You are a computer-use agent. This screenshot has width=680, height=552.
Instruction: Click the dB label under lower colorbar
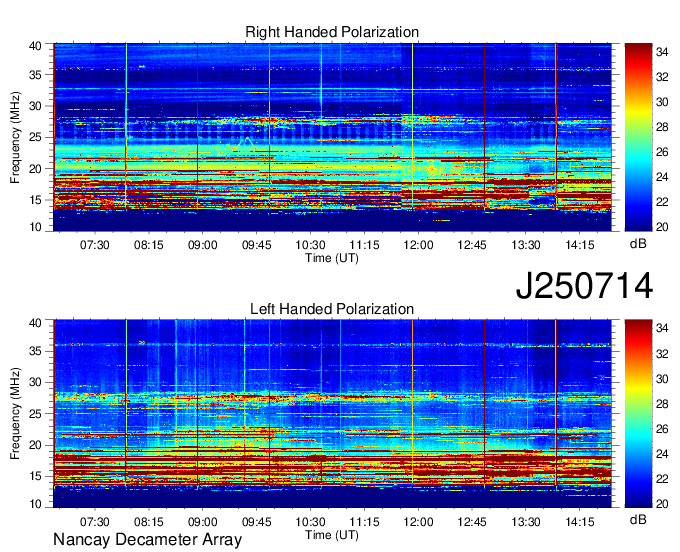(x=638, y=519)
